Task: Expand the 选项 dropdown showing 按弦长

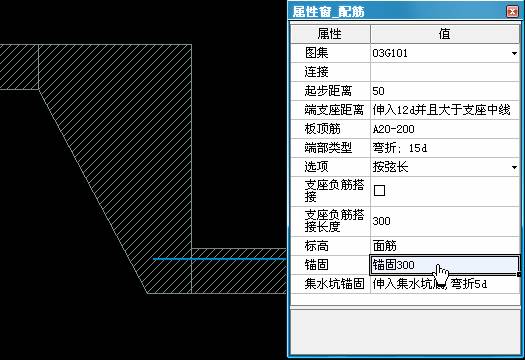Action: [514, 167]
